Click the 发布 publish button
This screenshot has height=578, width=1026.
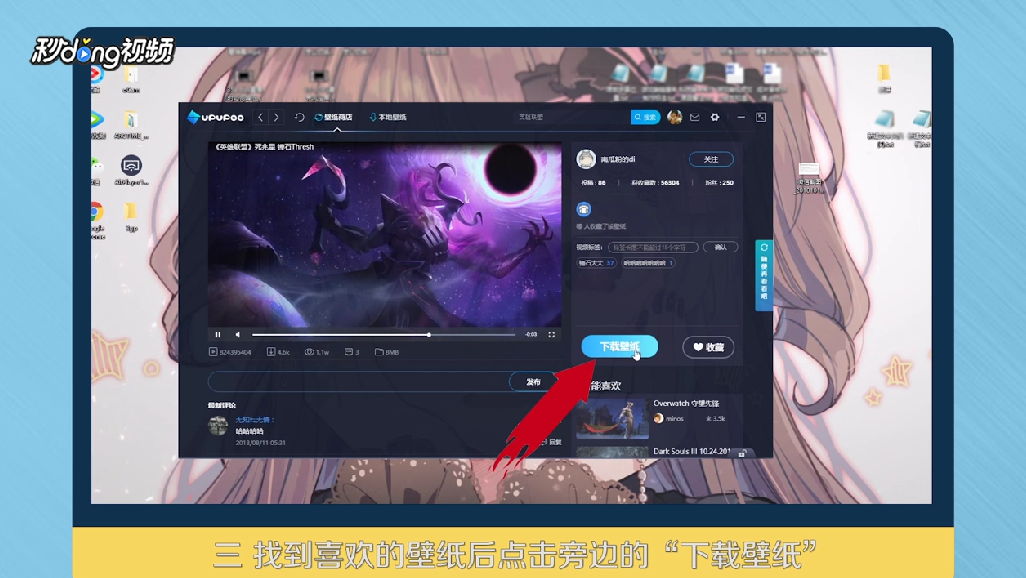pos(533,382)
